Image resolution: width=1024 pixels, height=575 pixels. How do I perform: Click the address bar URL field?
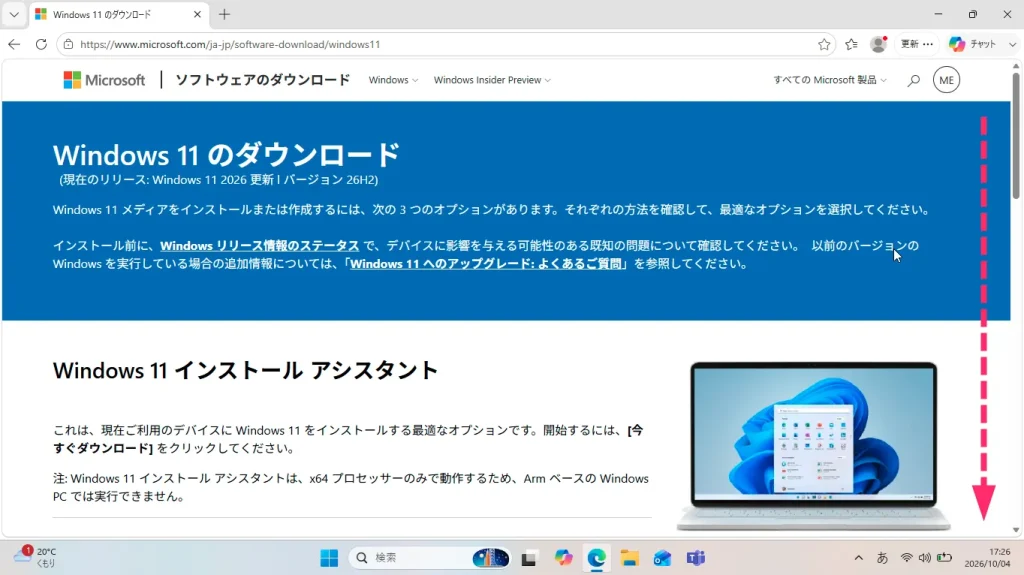[445, 44]
